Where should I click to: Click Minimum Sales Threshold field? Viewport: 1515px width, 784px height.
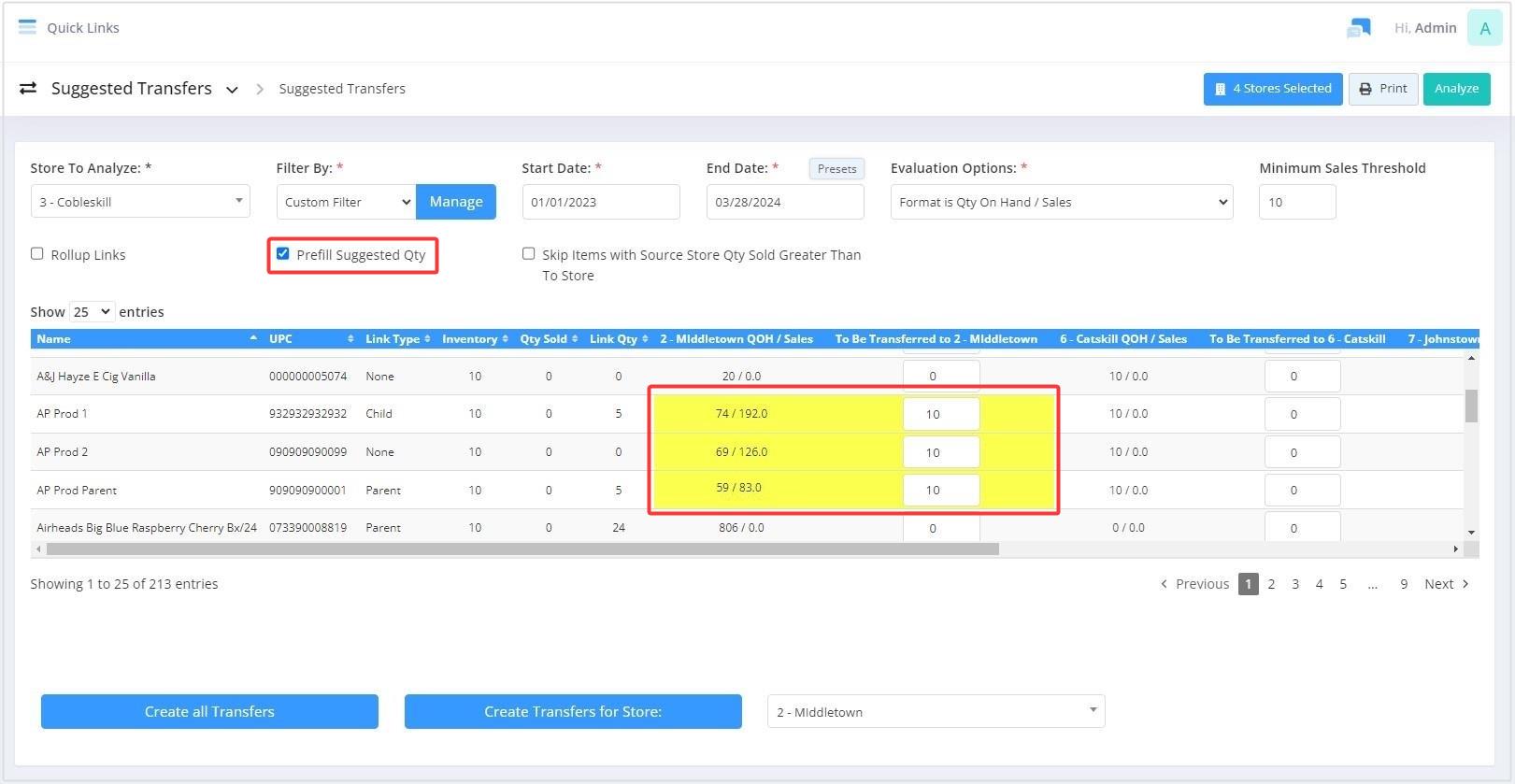[1297, 202]
